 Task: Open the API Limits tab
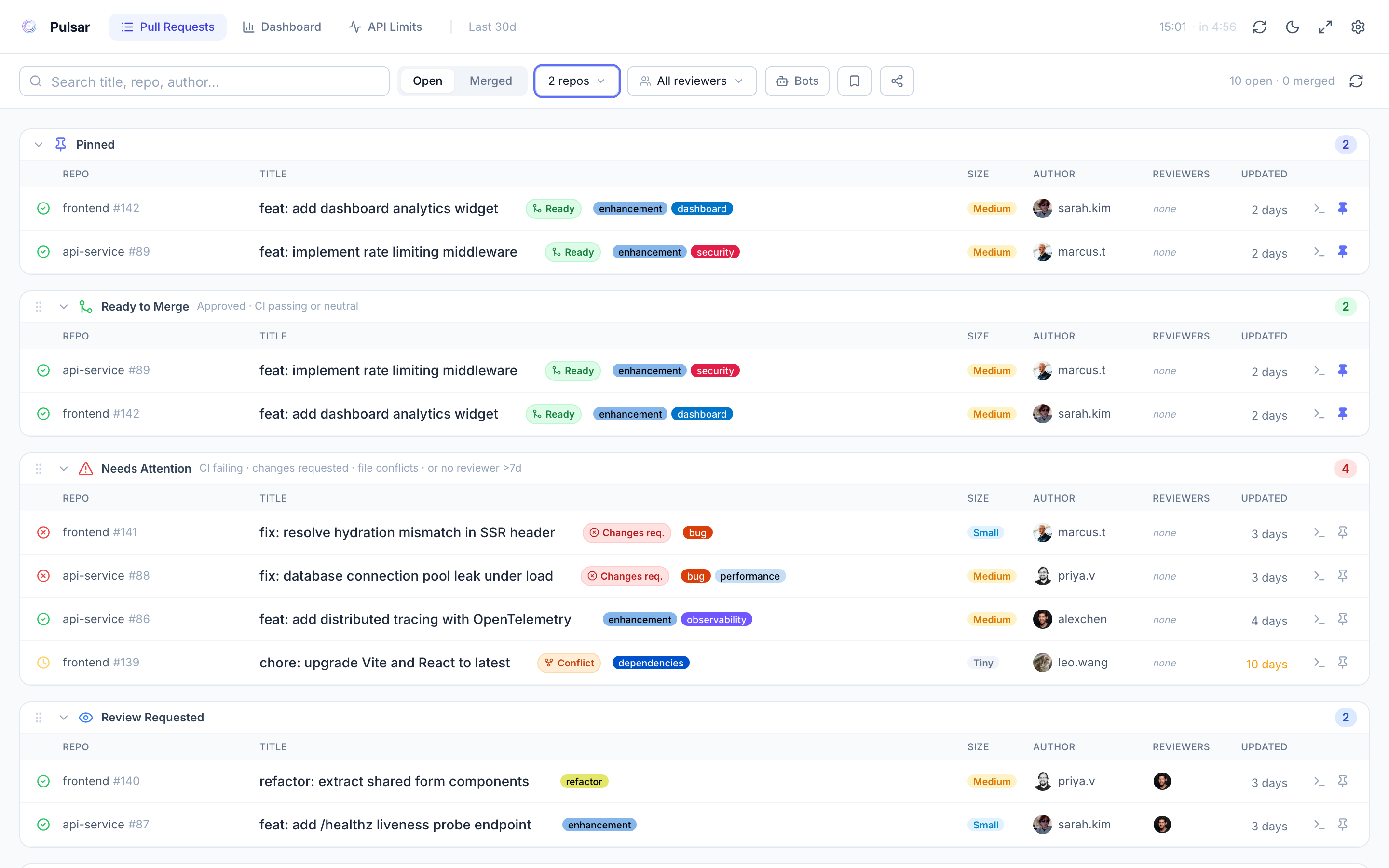(385, 27)
